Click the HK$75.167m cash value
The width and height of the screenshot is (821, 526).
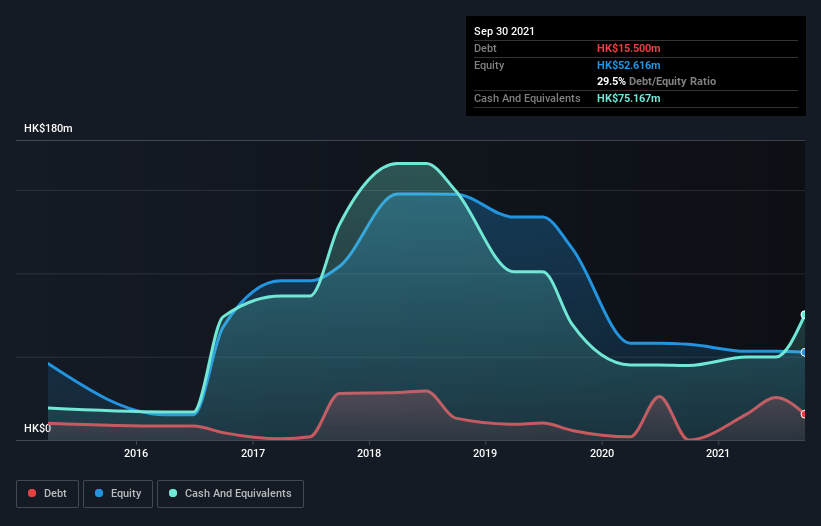(629, 98)
